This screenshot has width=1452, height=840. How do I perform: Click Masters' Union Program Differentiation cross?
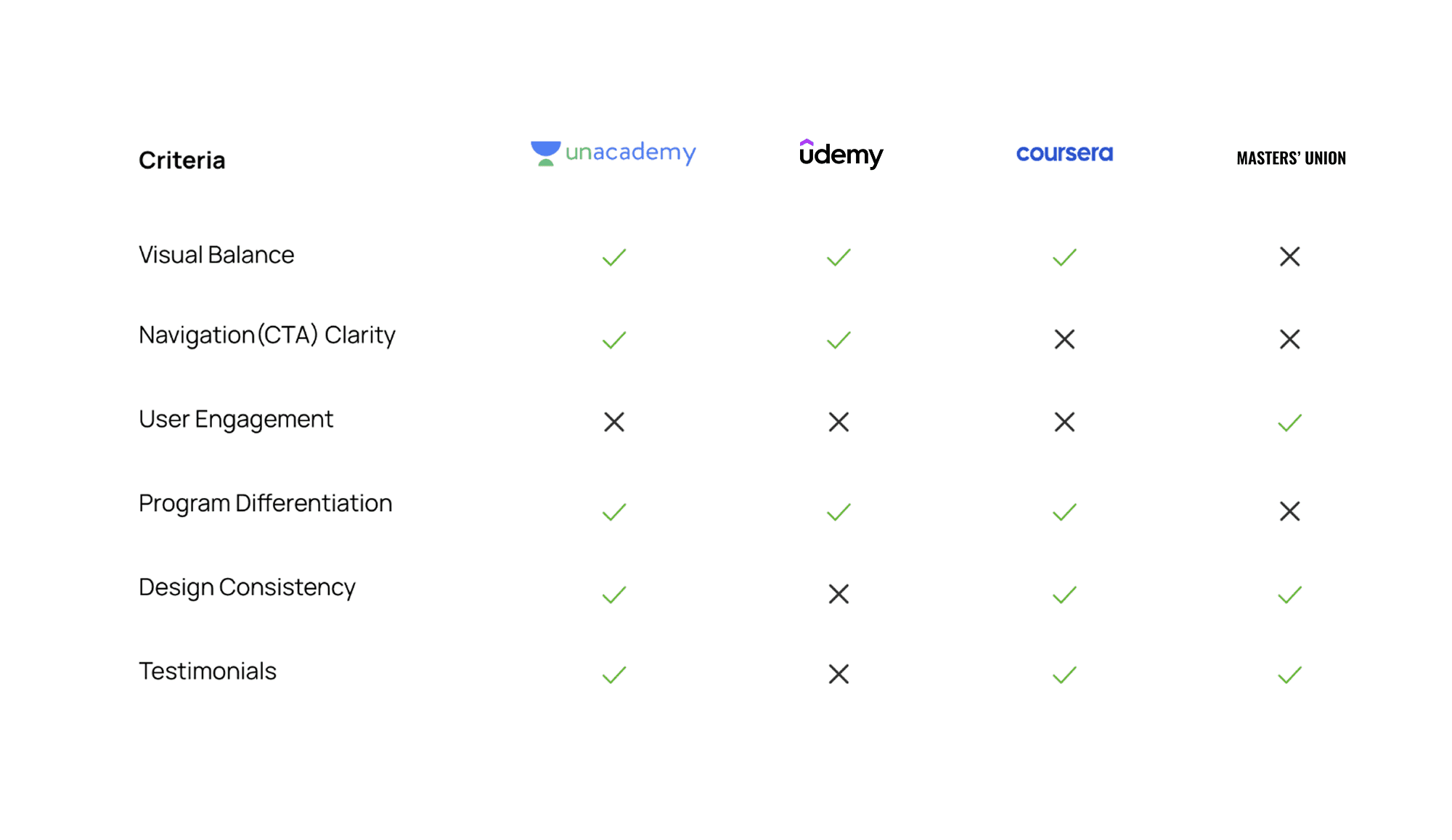point(1289,511)
